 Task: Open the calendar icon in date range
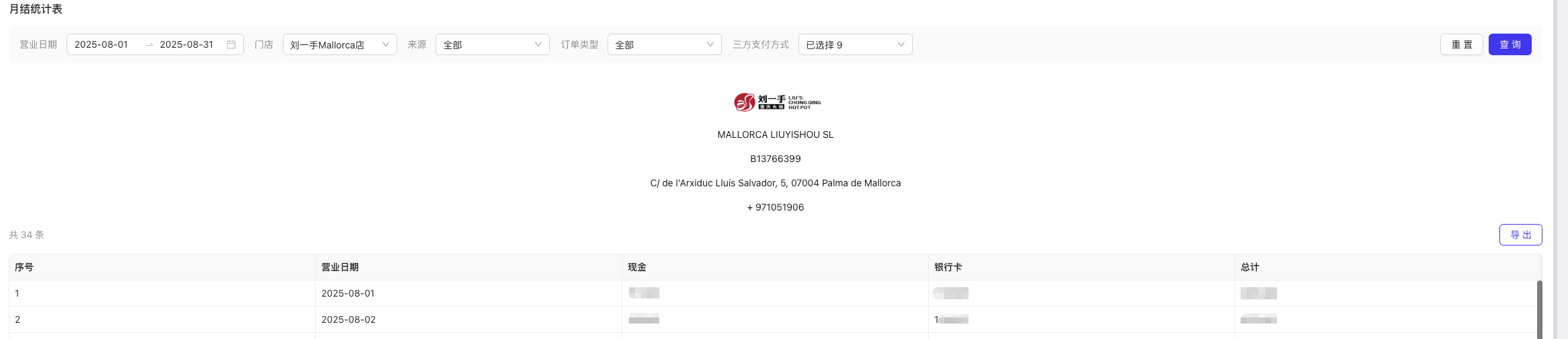point(231,44)
